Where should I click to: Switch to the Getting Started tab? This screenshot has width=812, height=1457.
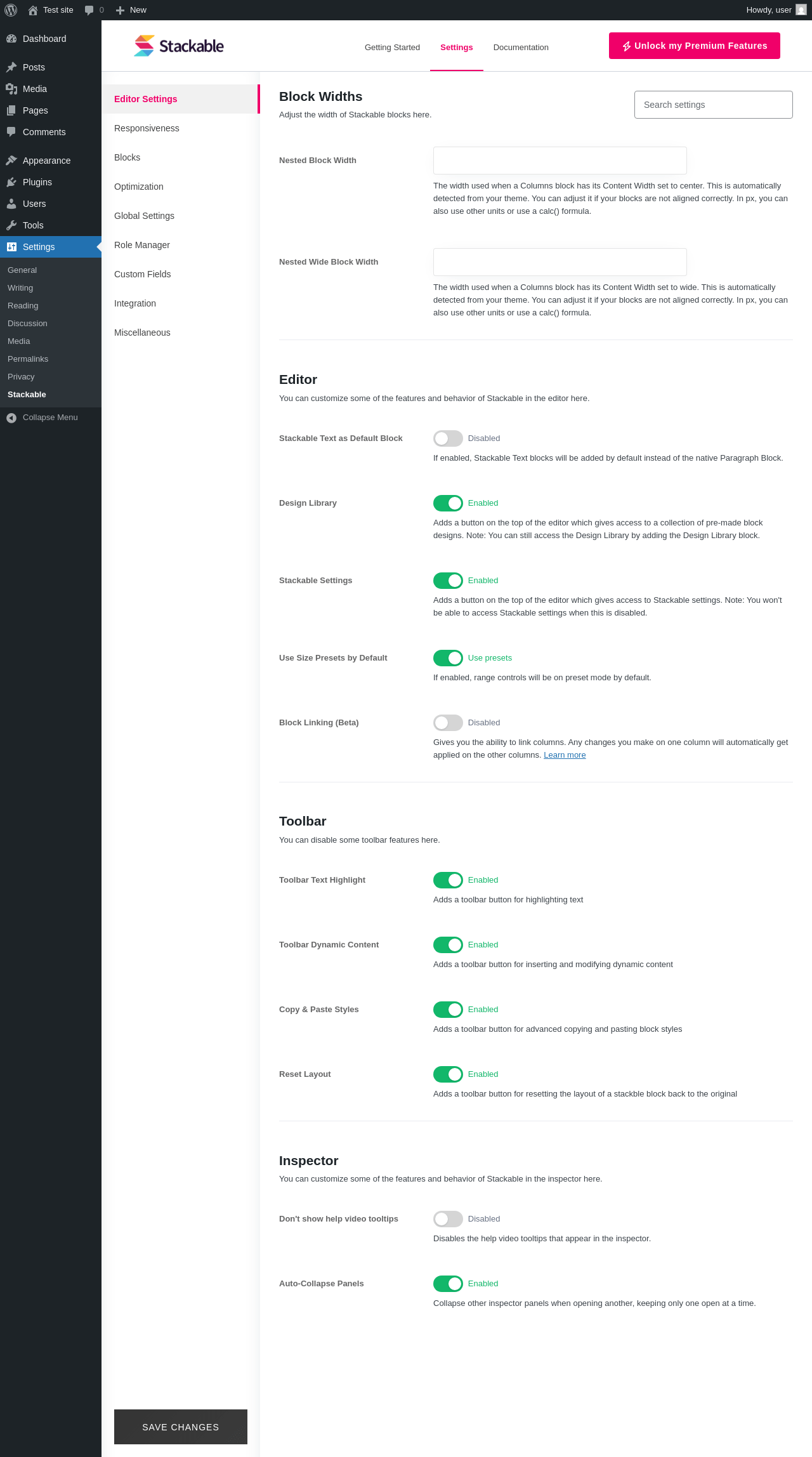click(x=392, y=48)
